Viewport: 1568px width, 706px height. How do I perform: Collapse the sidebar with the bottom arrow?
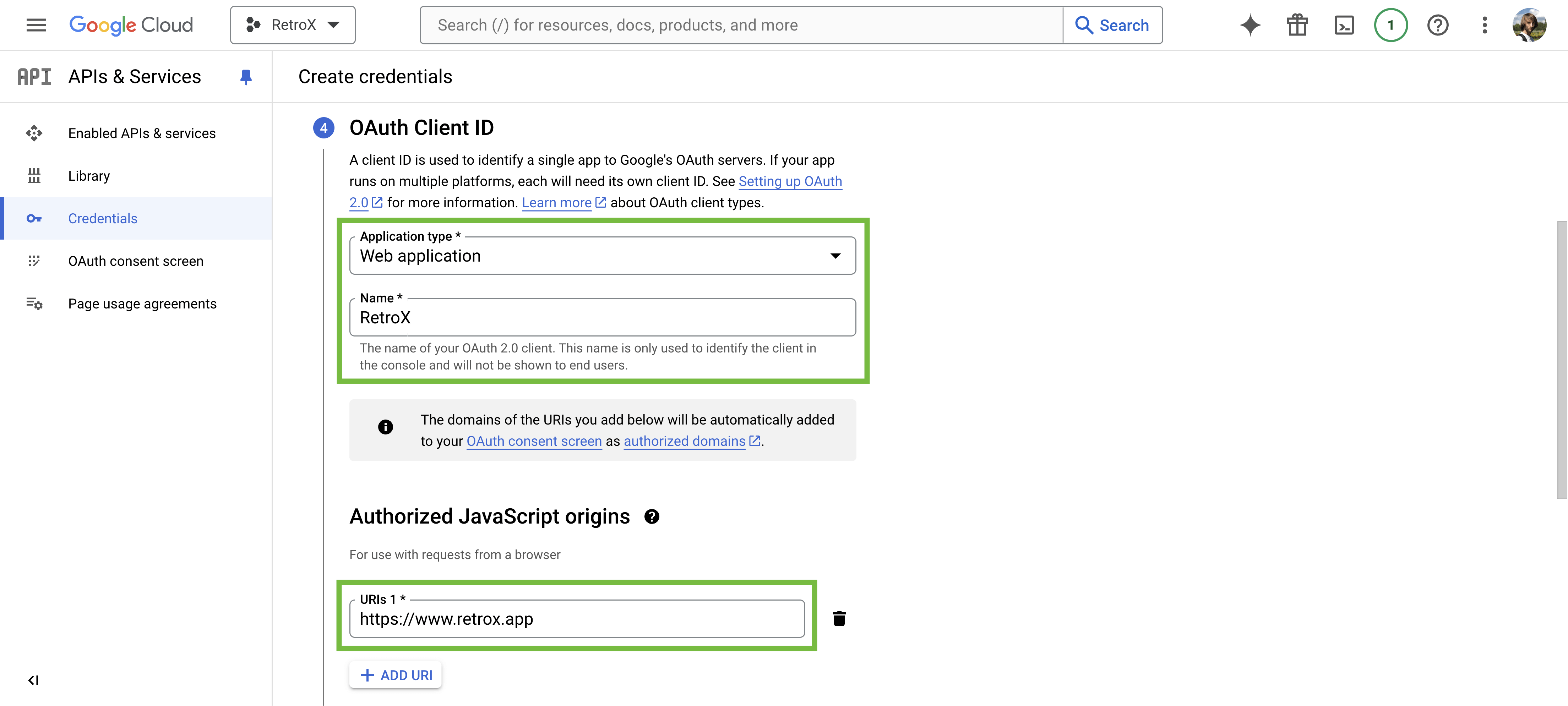point(33,680)
